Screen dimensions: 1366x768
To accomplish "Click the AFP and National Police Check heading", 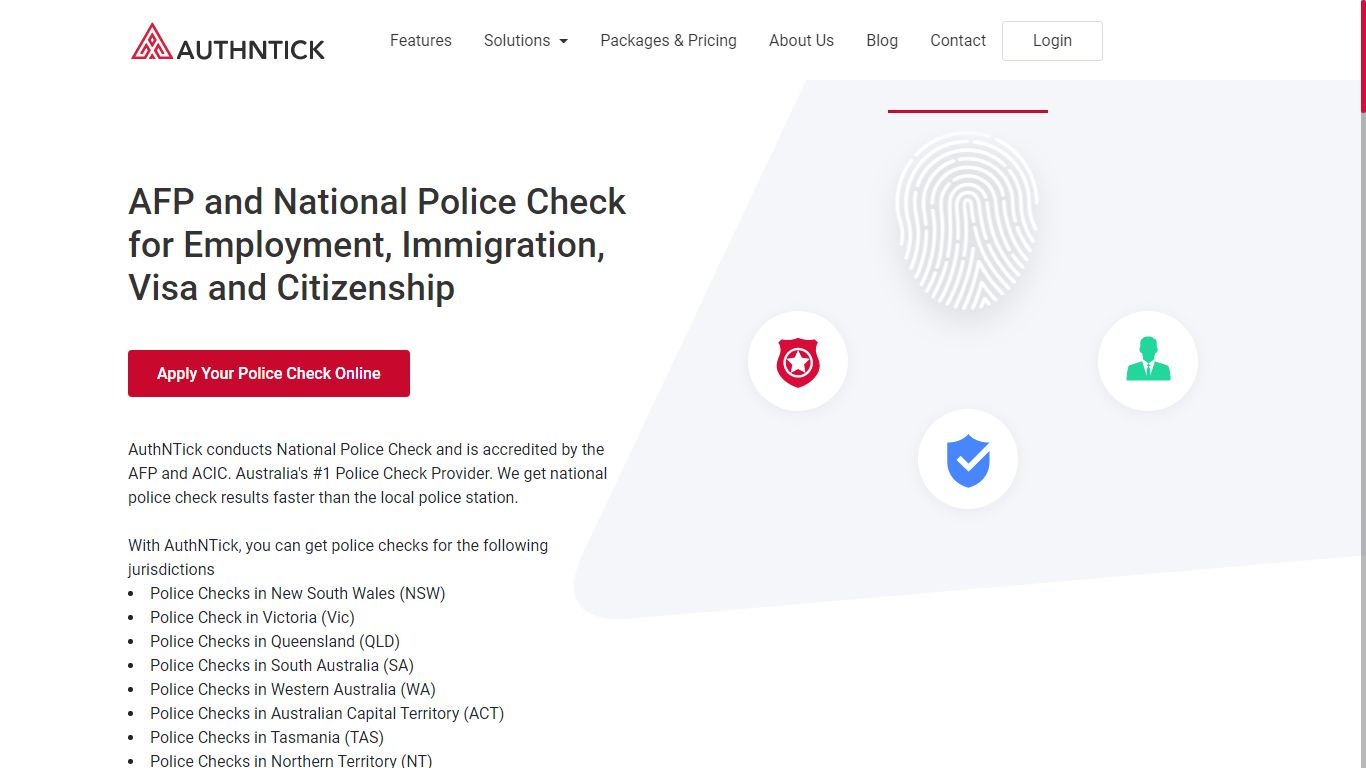I will click(377, 244).
